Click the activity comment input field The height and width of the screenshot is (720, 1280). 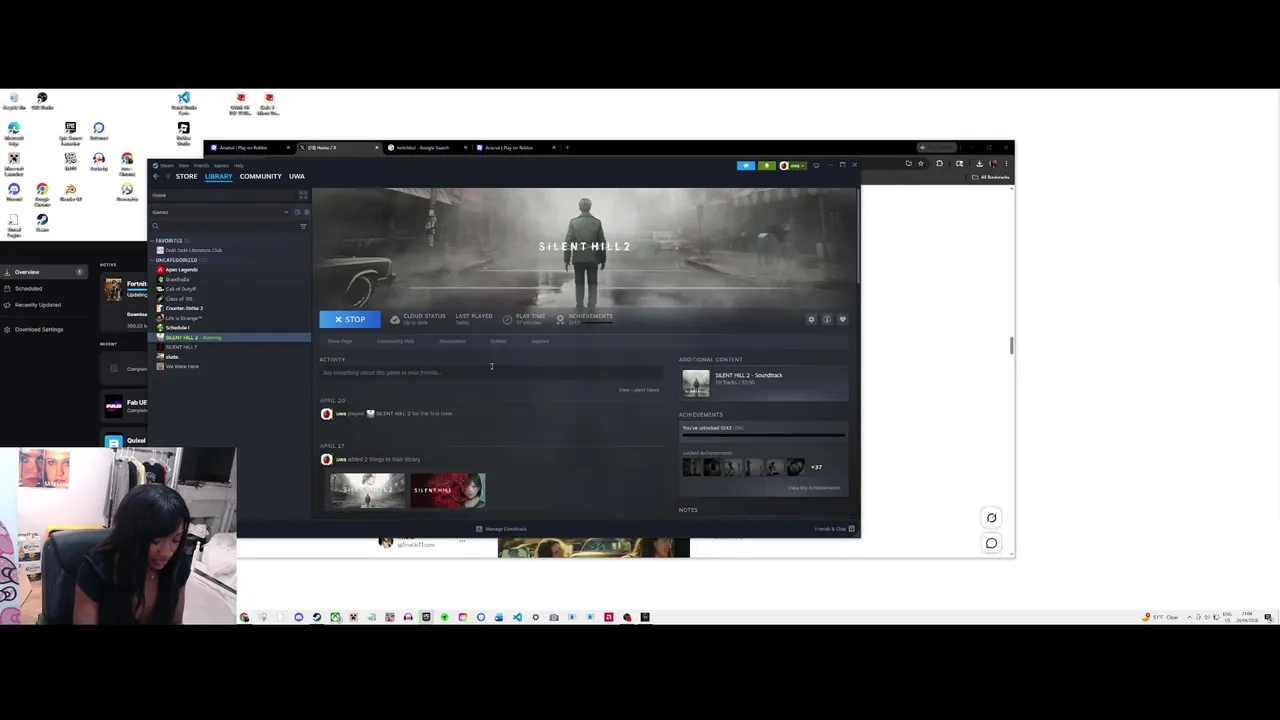pos(491,373)
